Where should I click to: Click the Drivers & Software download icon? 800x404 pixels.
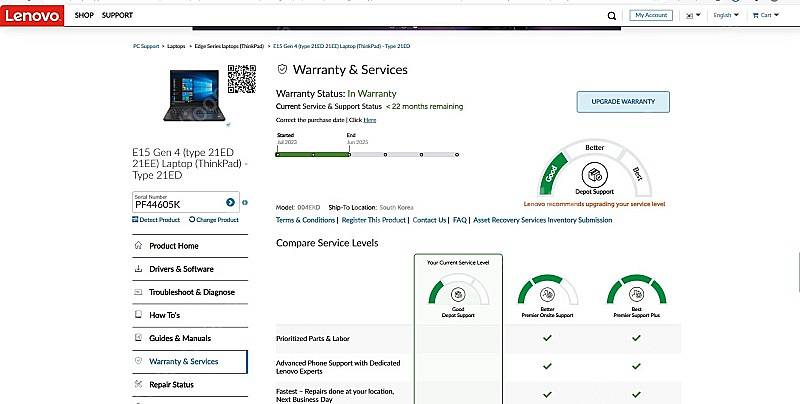[x=138, y=269]
